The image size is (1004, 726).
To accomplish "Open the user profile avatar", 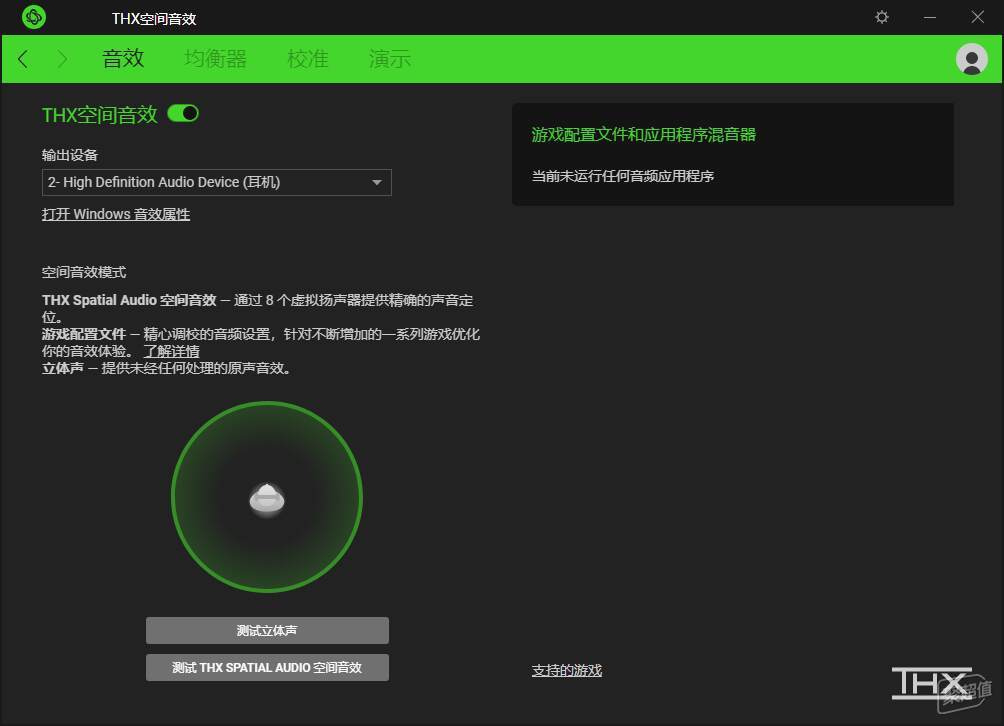I will [x=971, y=60].
